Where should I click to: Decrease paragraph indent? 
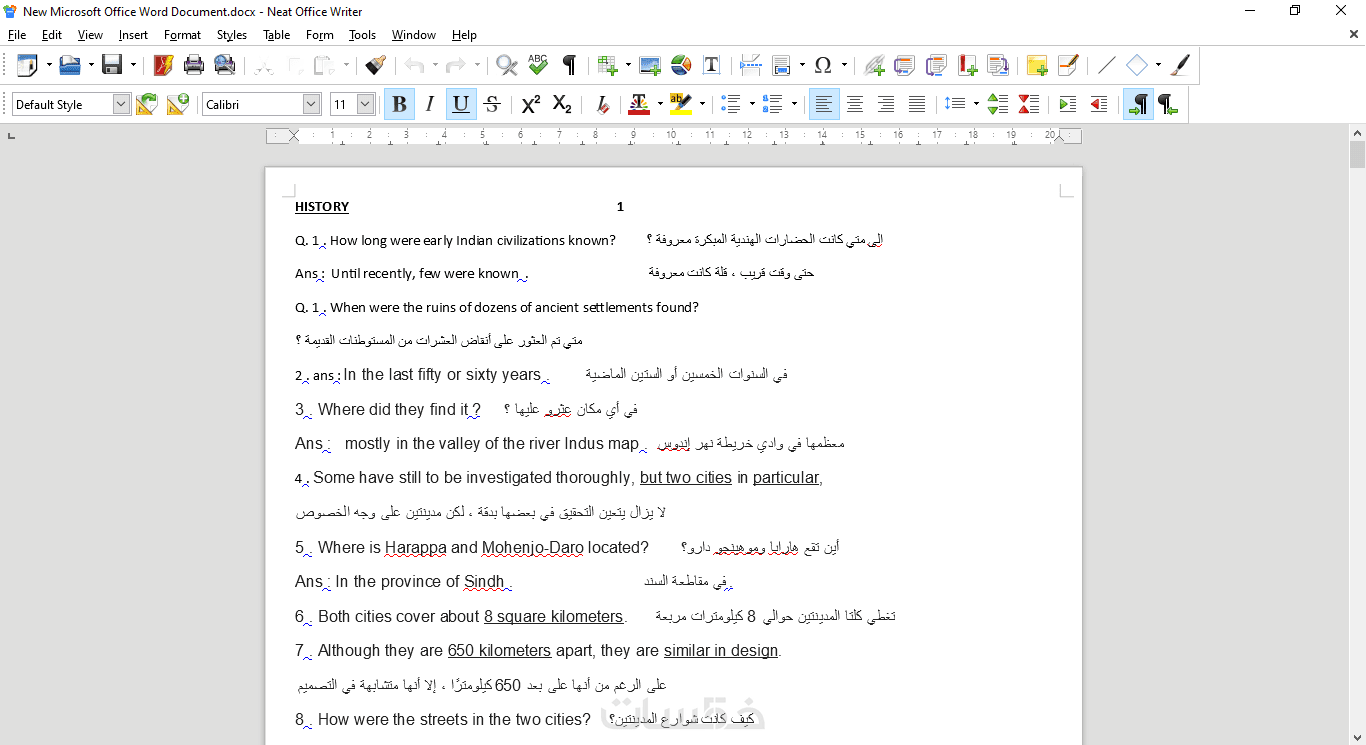click(1099, 104)
